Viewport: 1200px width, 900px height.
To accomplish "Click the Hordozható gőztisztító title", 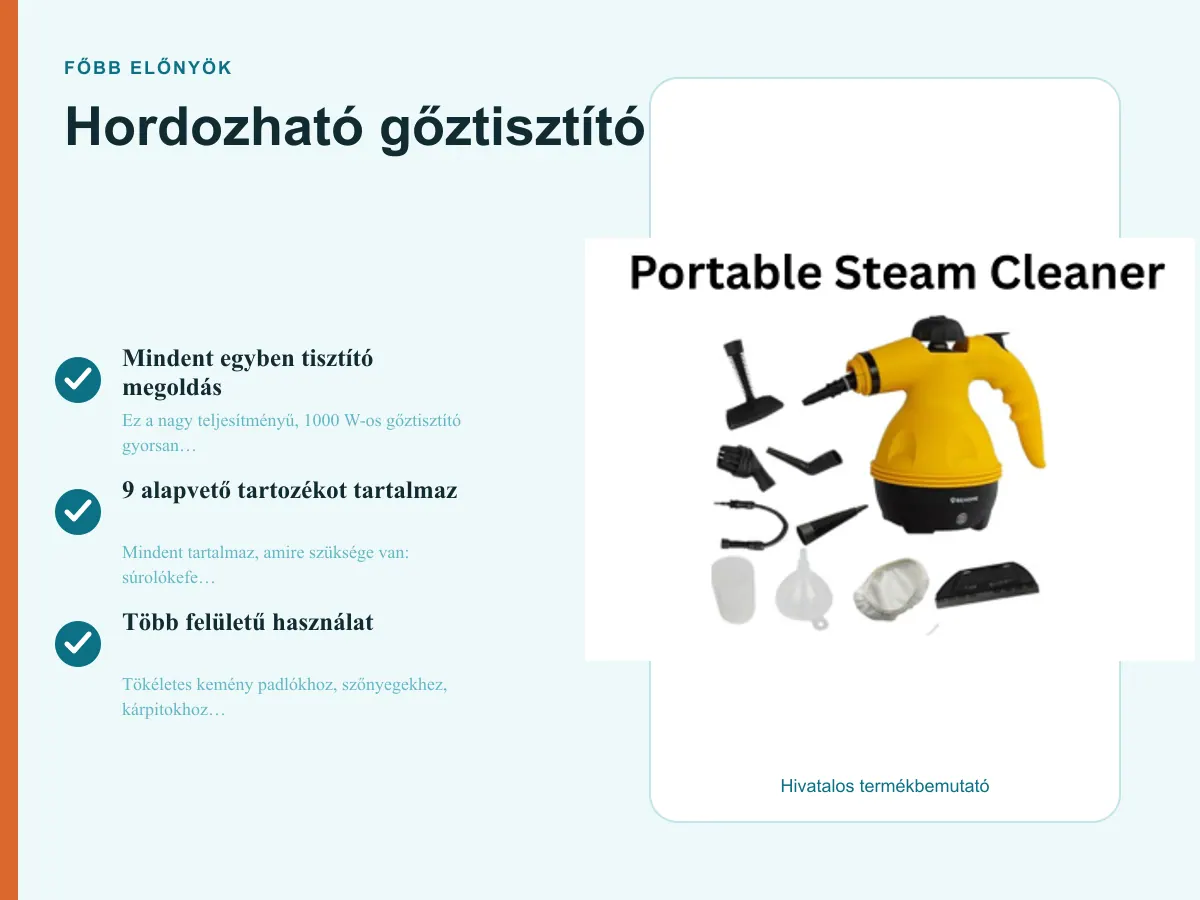I will [x=355, y=127].
